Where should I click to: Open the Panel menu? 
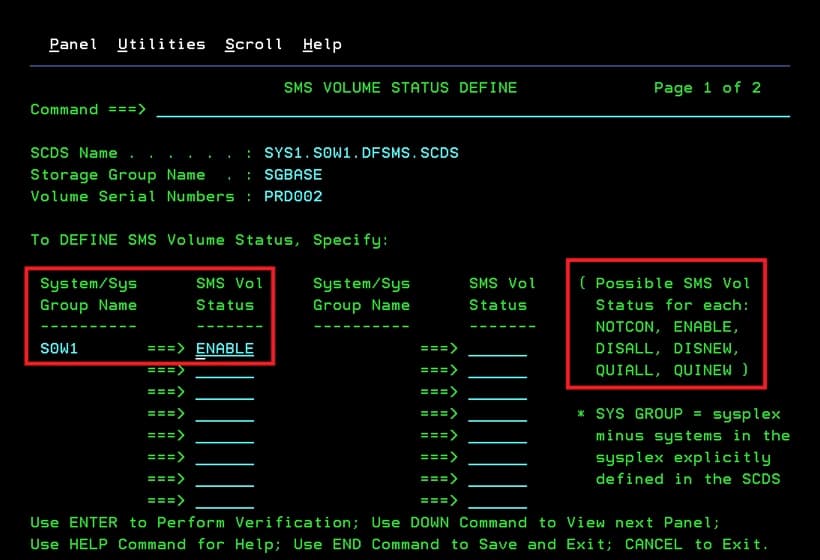coord(73,44)
